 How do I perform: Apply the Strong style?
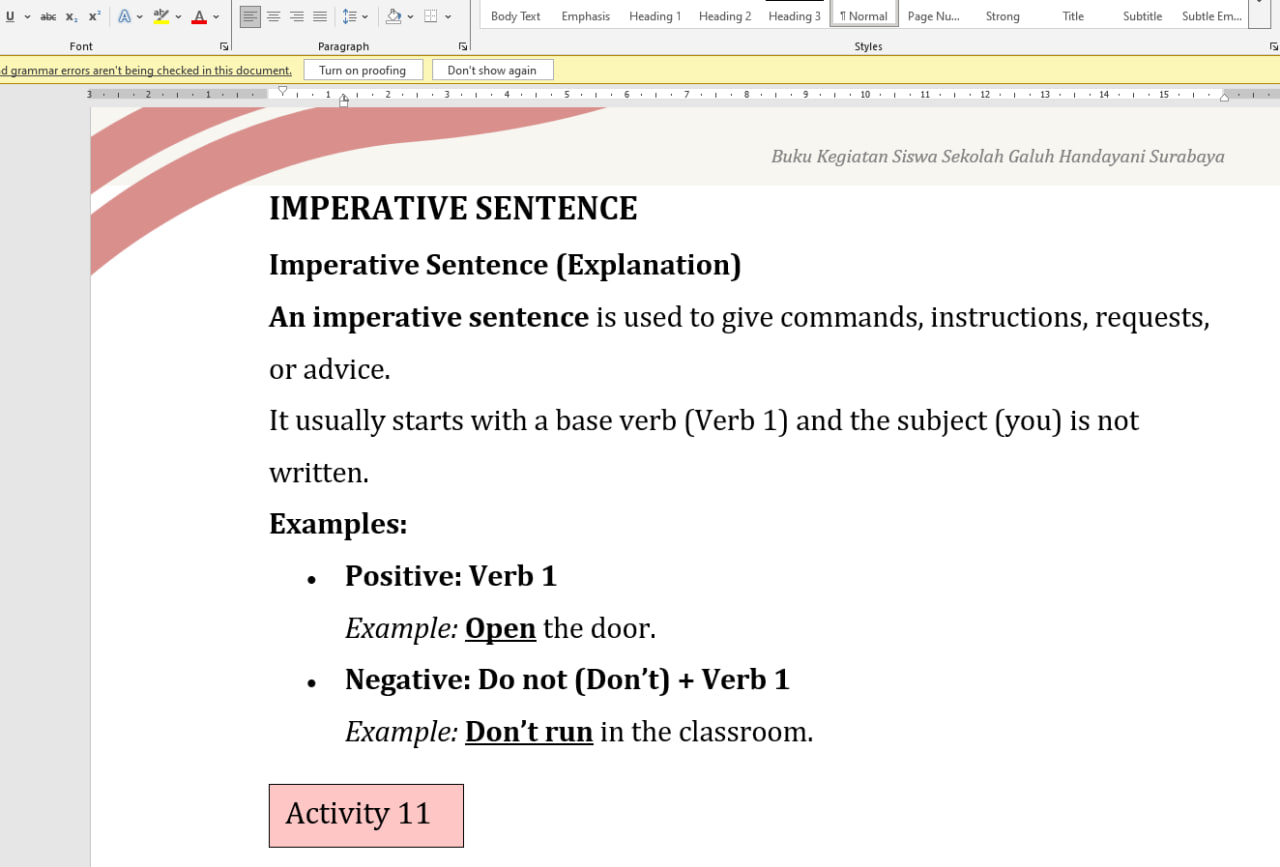pos(1003,15)
